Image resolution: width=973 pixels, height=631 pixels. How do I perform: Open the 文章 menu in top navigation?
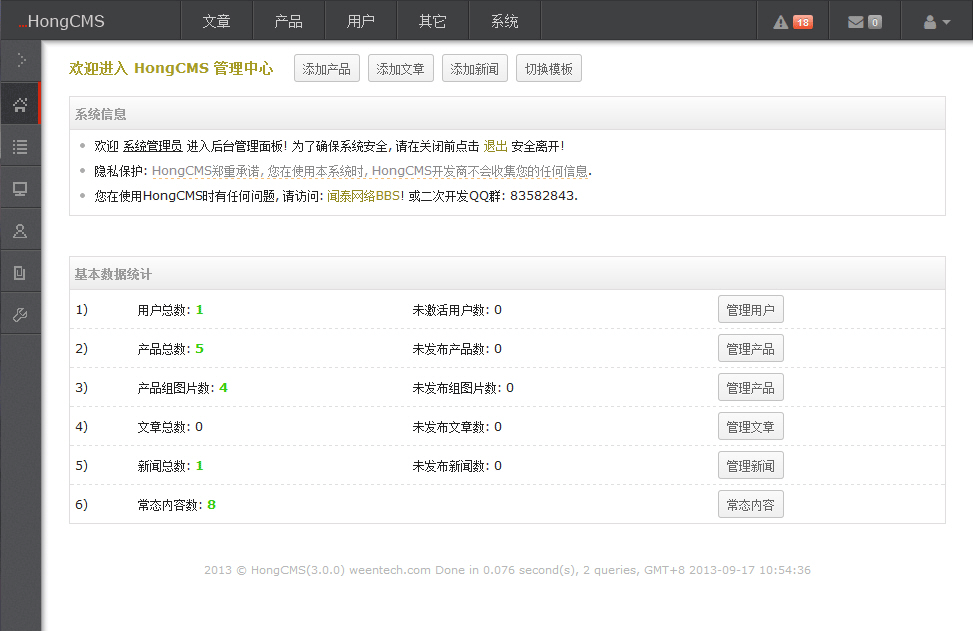pyautogui.click(x=216, y=22)
